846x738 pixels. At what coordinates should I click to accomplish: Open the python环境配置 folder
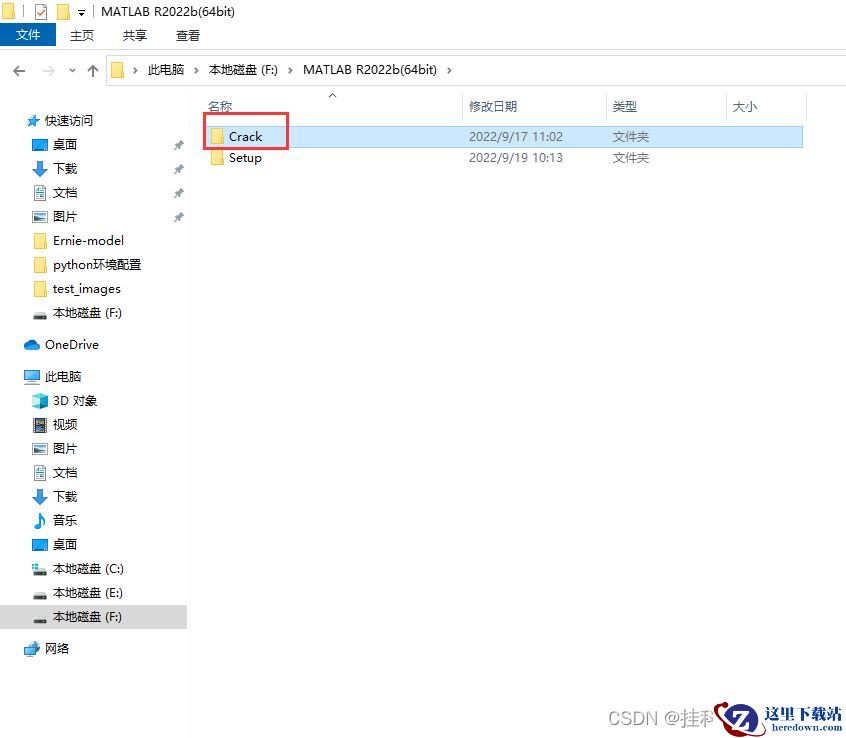click(x=97, y=265)
